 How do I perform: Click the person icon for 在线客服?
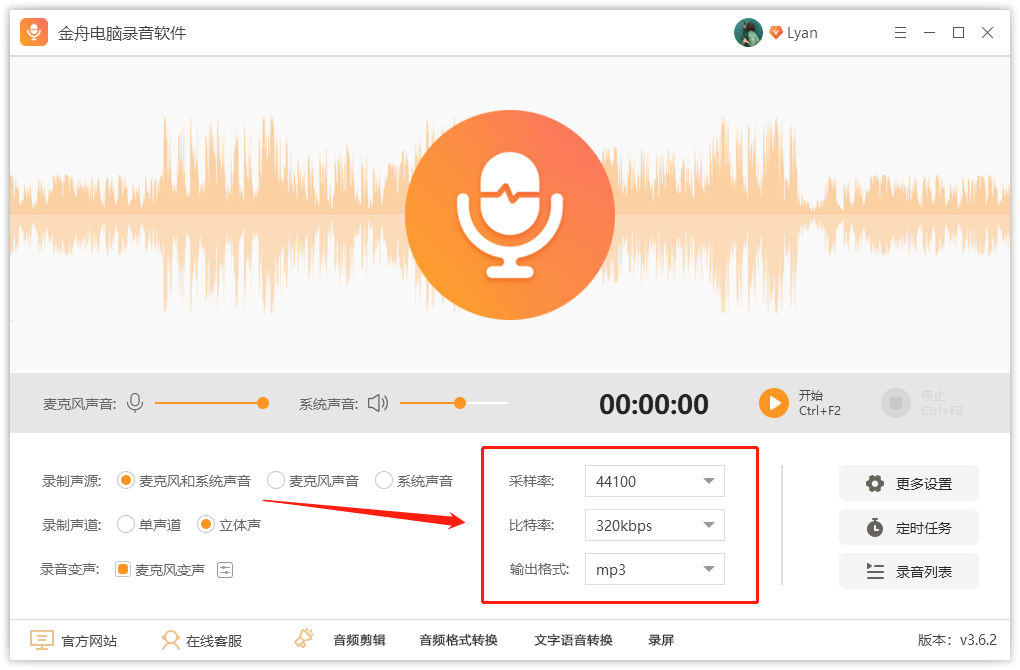[x=171, y=640]
